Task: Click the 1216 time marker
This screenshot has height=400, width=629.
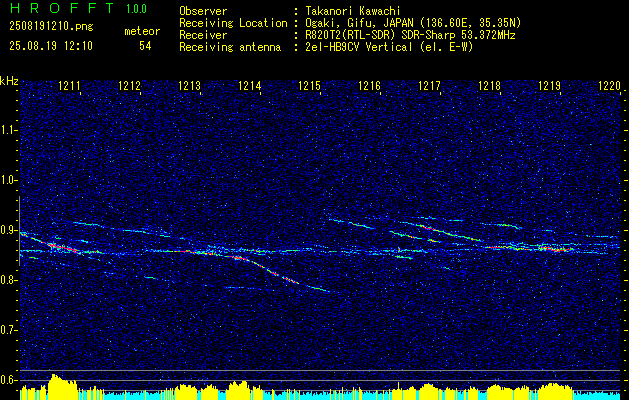Action: point(369,86)
